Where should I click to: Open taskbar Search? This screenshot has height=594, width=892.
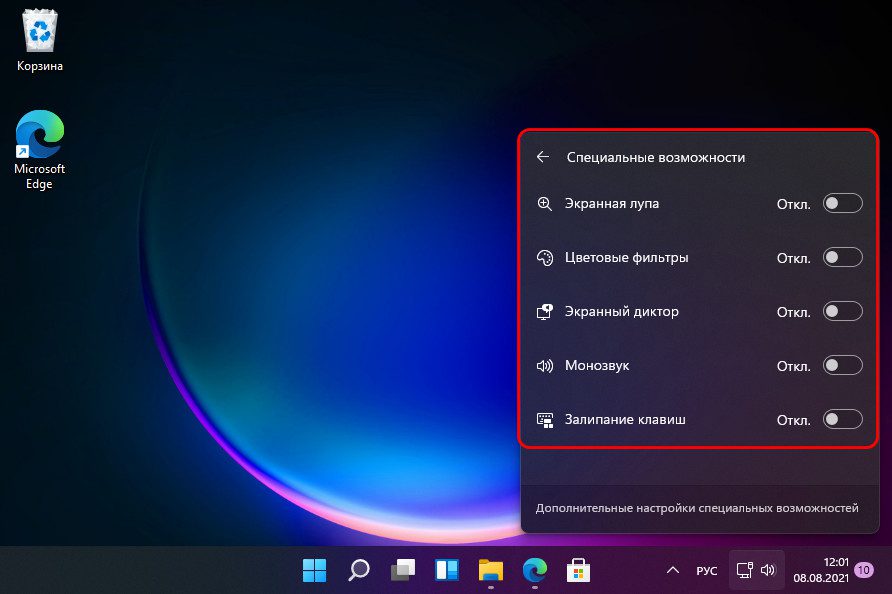coord(359,570)
